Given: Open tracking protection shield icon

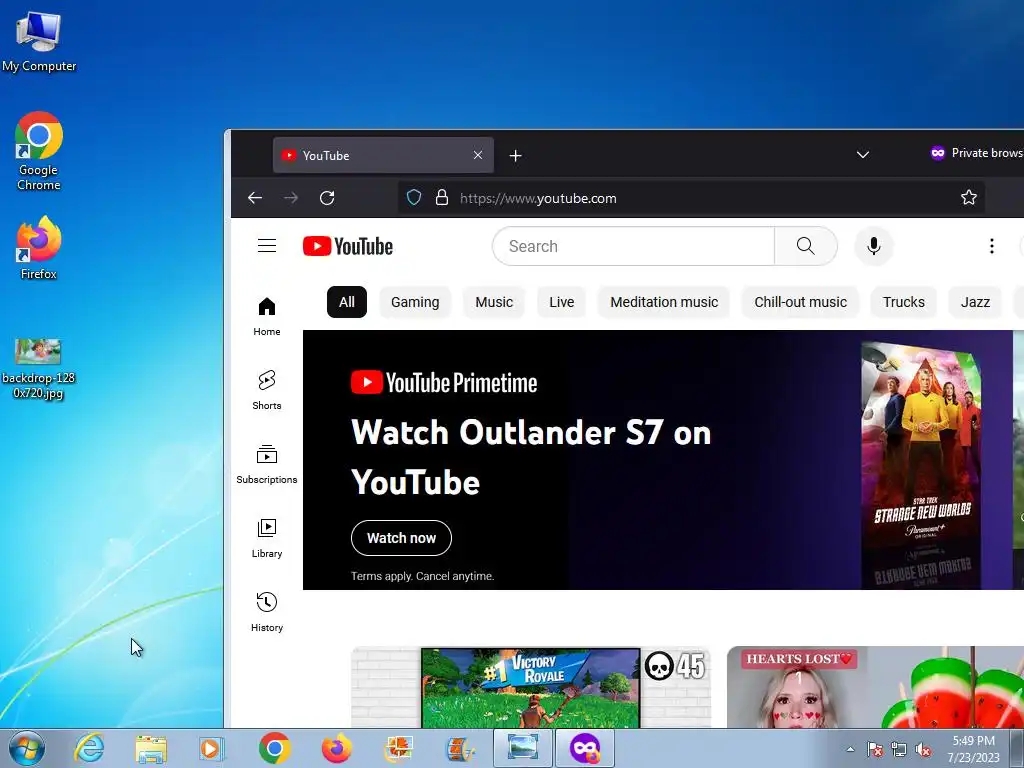Looking at the screenshot, I should pos(413,198).
